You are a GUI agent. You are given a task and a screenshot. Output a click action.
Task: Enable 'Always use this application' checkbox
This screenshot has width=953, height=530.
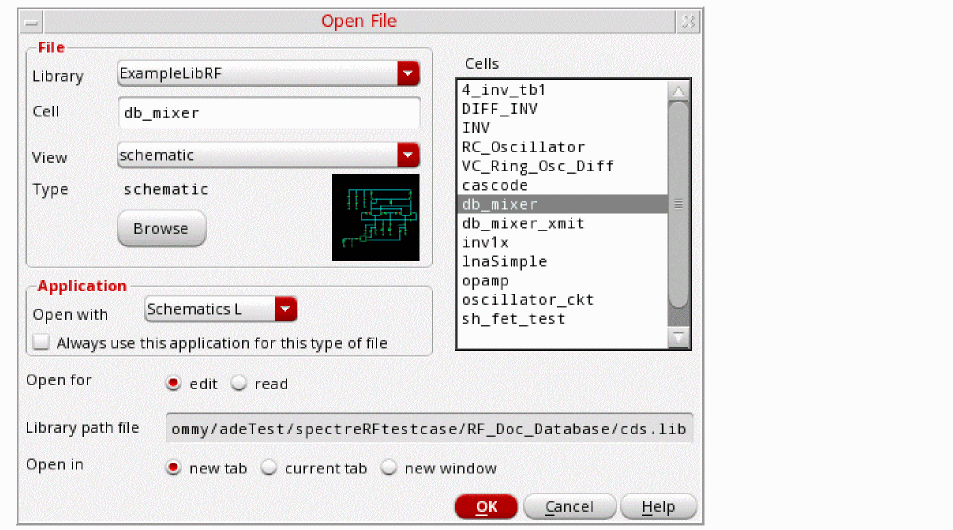point(41,342)
